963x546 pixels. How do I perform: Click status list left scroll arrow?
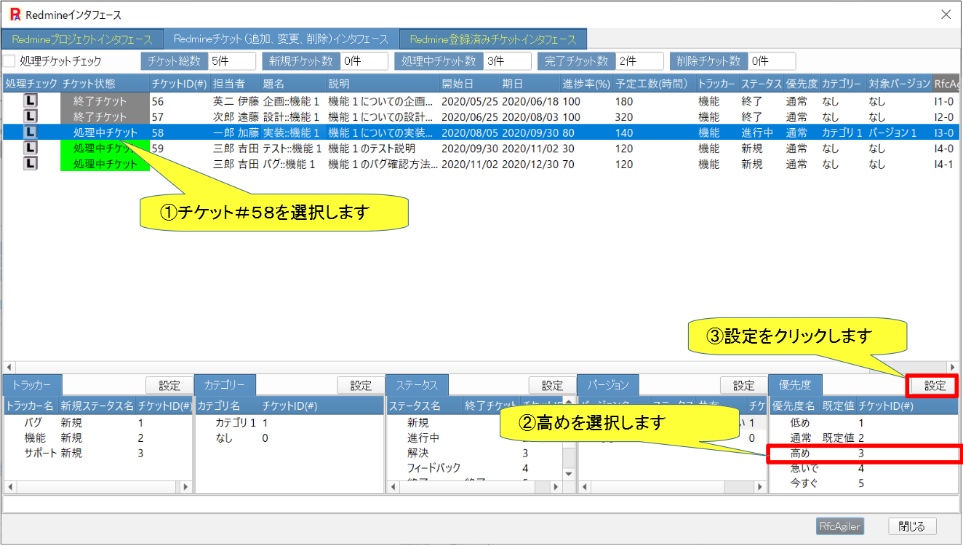point(394,486)
